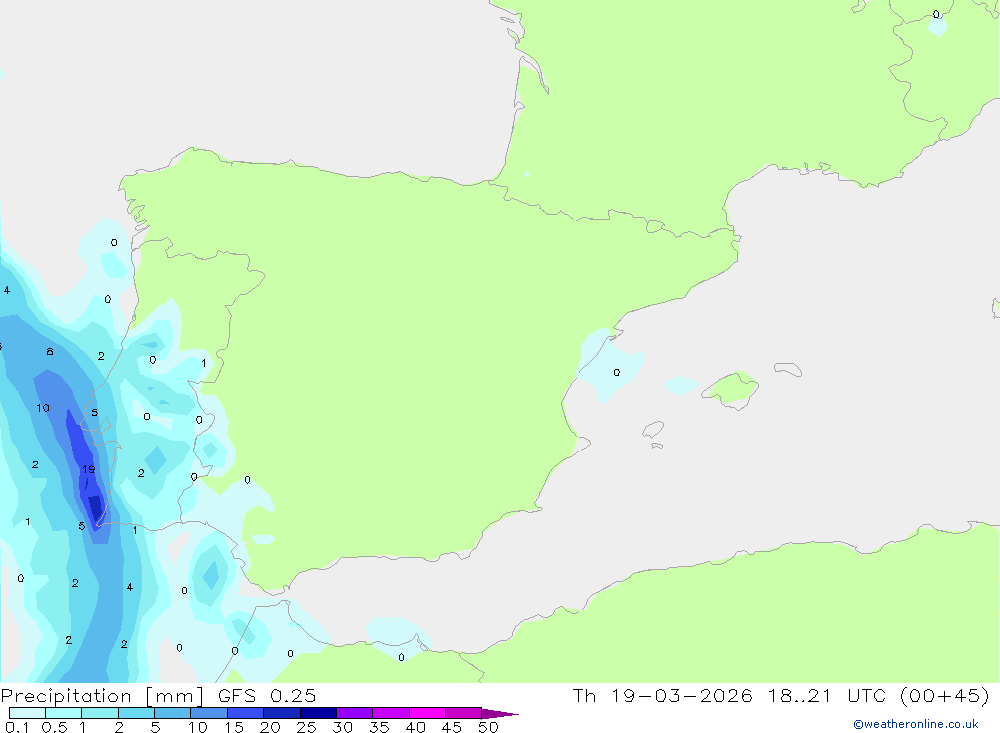This screenshot has height=733, width=1000.
Task: Click the 20–25 mm dark blue swatch
Action: click(281, 713)
